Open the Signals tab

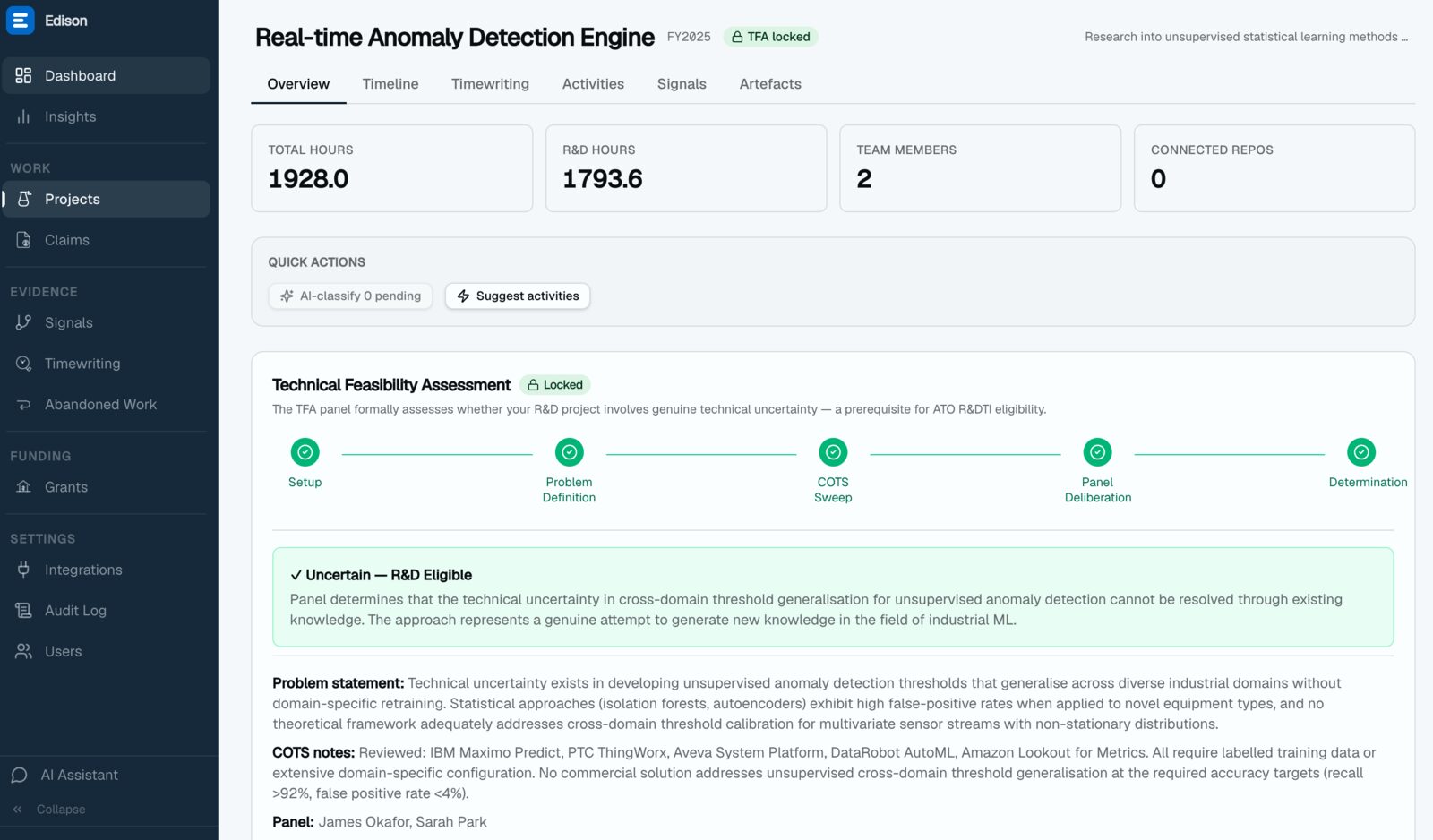click(x=682, y=84)
